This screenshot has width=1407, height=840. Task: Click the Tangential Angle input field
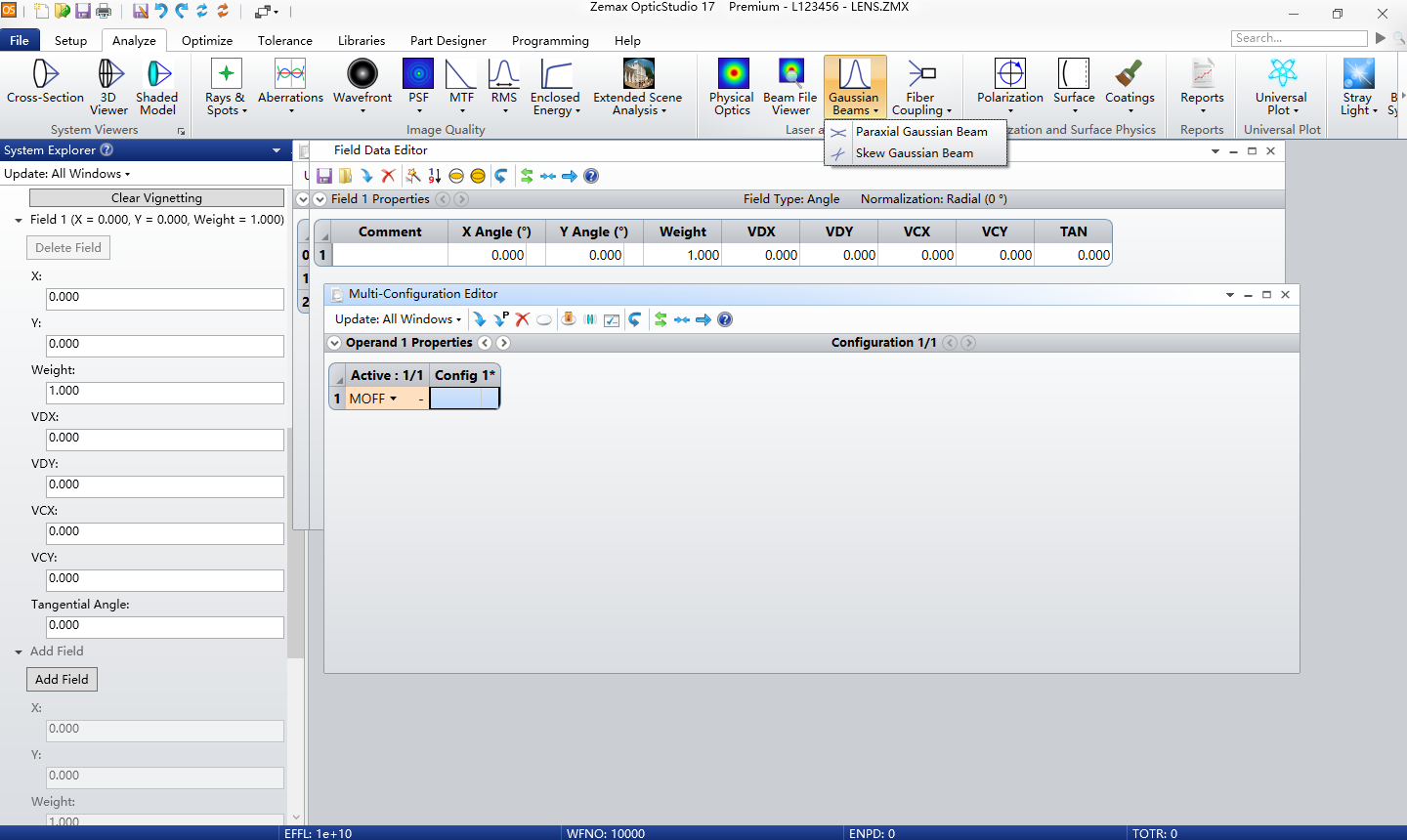165,627
